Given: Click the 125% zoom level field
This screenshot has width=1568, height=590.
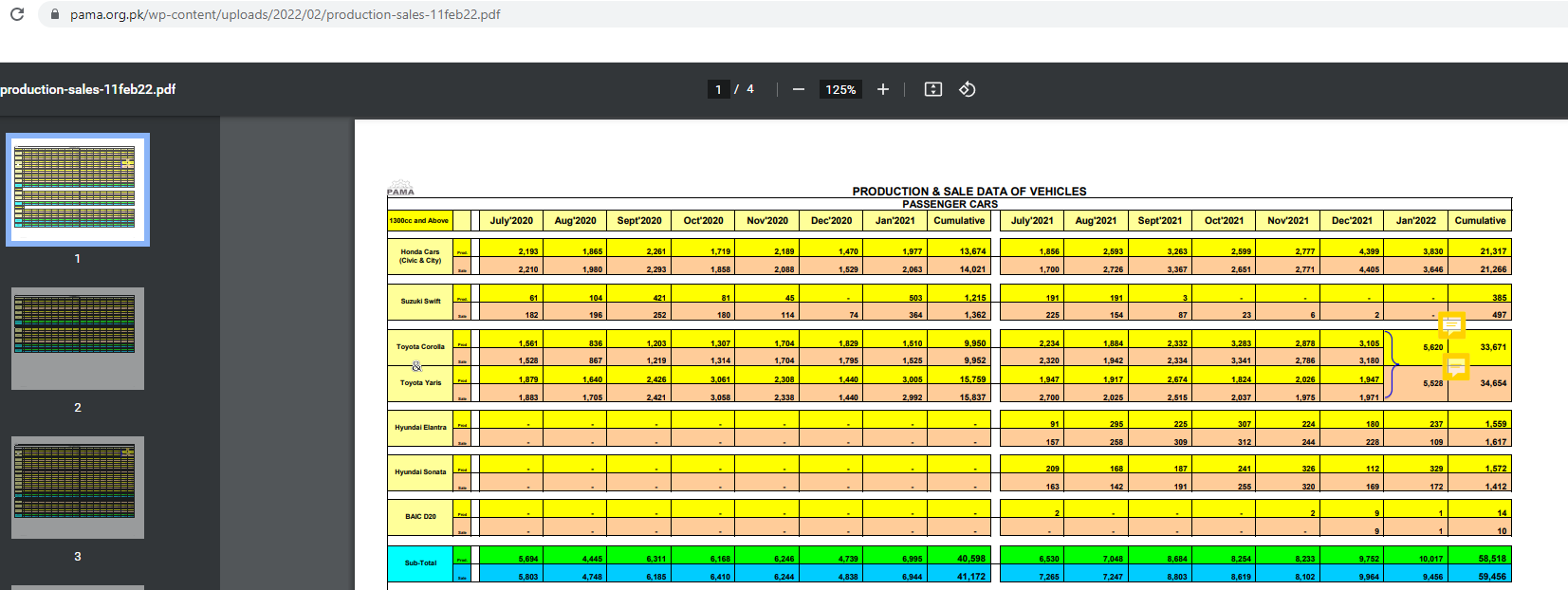Looking at the screenshot, I should pos(840,89).
